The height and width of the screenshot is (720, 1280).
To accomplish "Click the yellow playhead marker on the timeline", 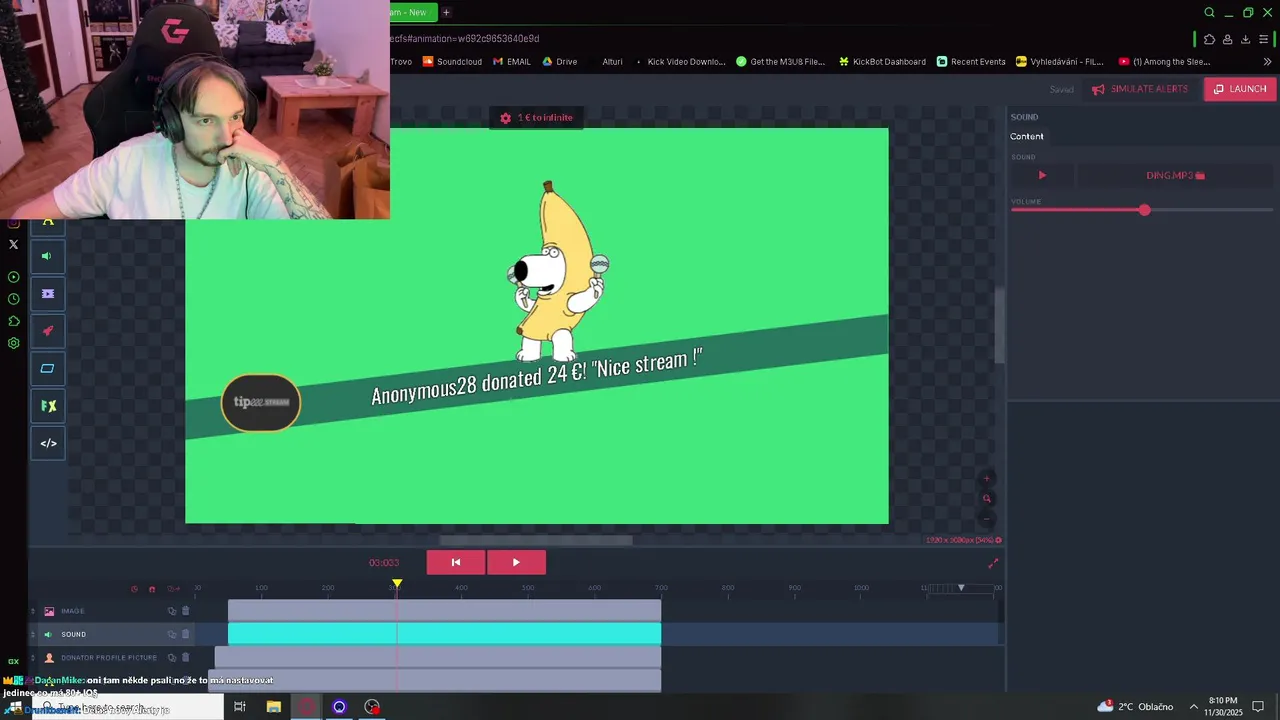I will [397, 583].
